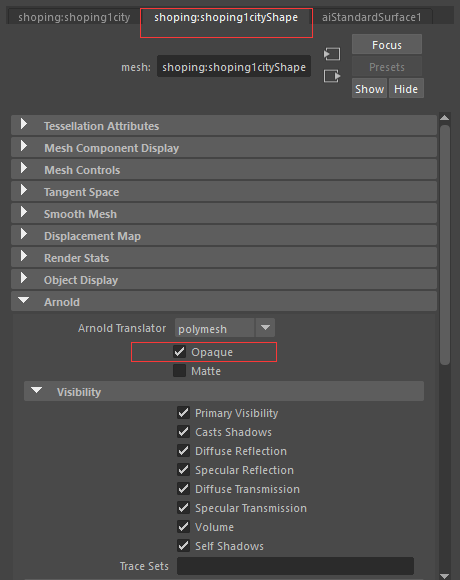Turn off Self Shadows checkbox
Image resolution: width=460 pixels, height=580 pixels.
(183, 545)
